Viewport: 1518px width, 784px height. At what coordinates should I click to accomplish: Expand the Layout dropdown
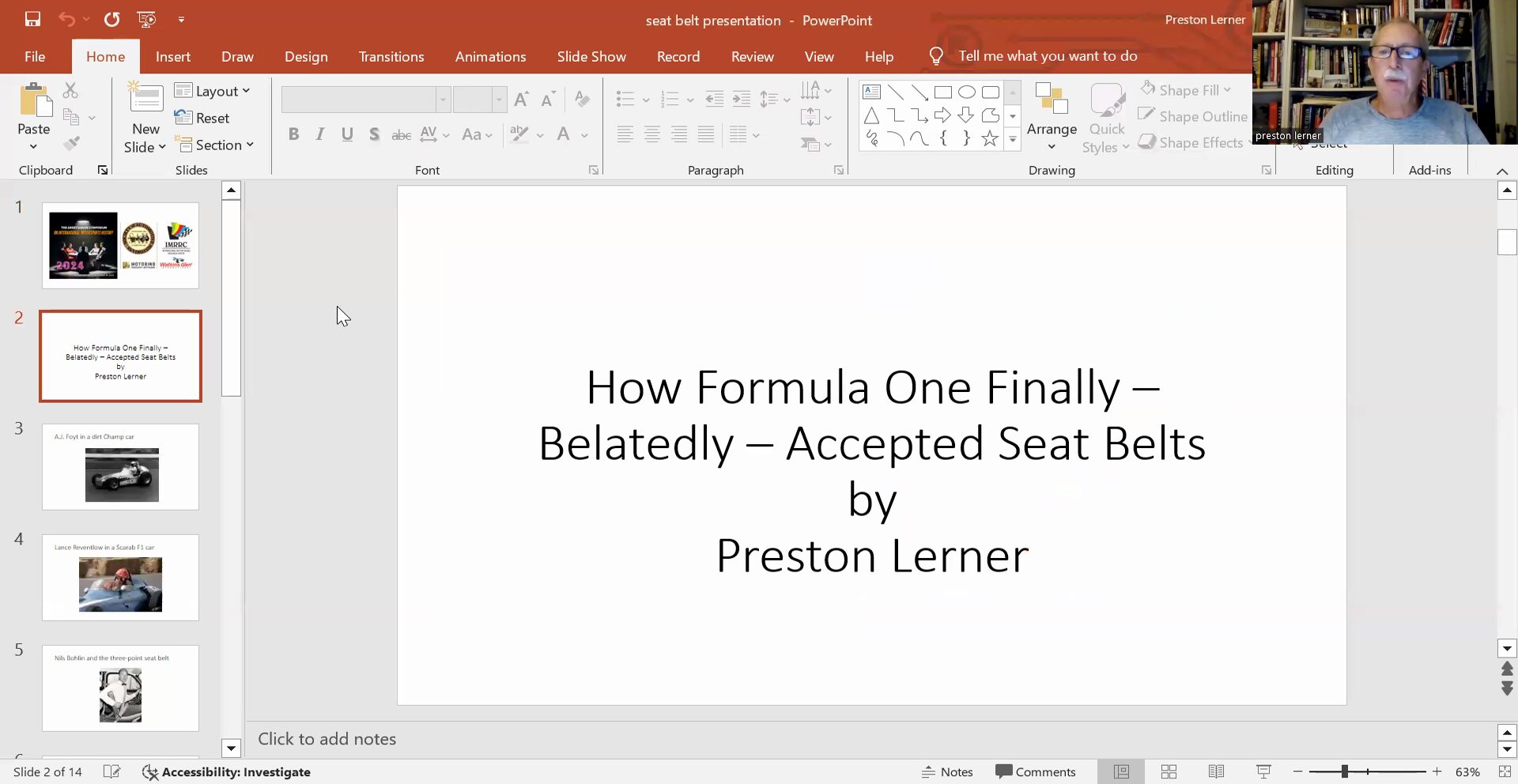(x=213, y=91)
